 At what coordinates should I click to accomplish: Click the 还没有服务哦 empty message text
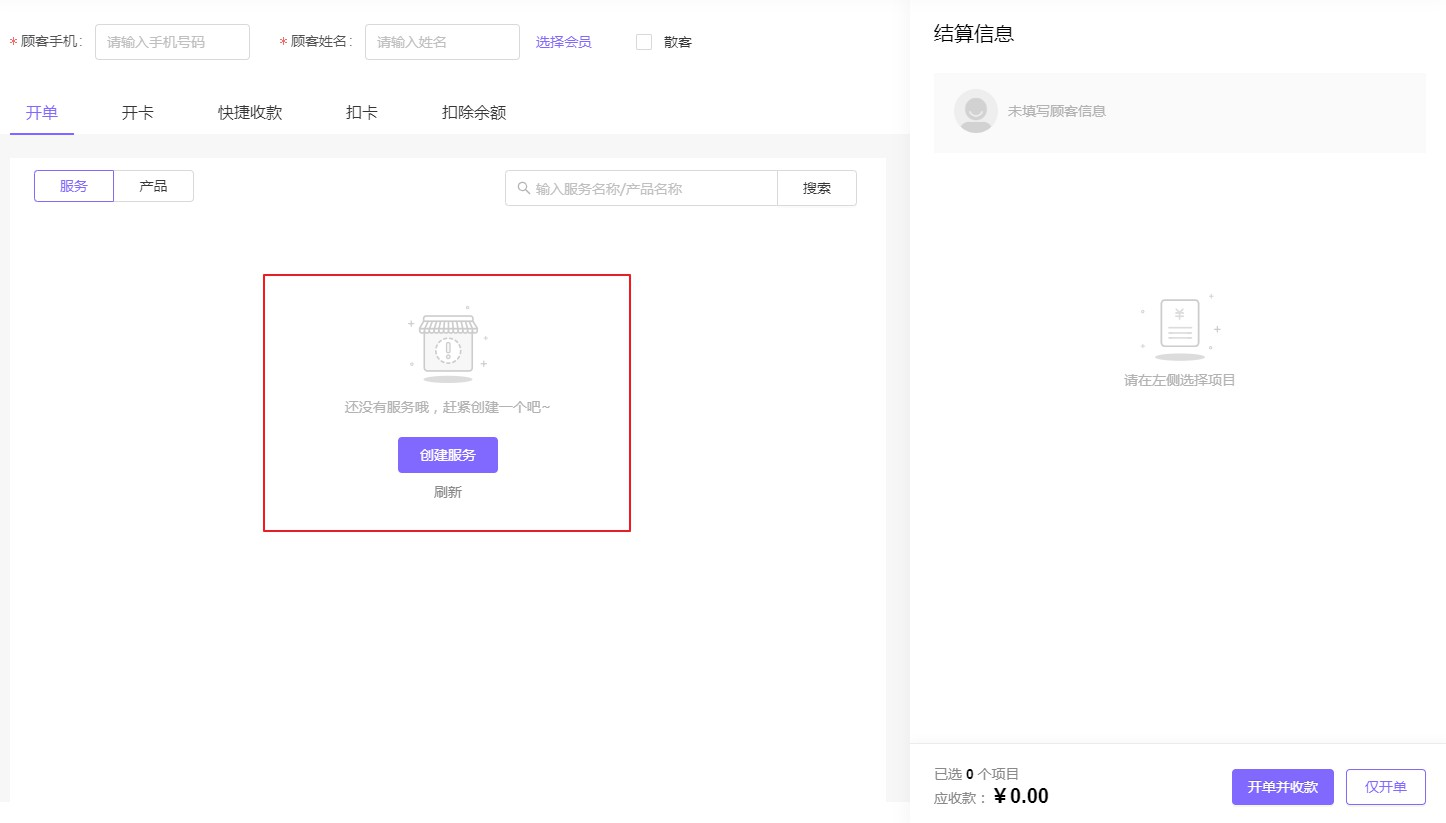pyautogui.click(x=448, y=407)
